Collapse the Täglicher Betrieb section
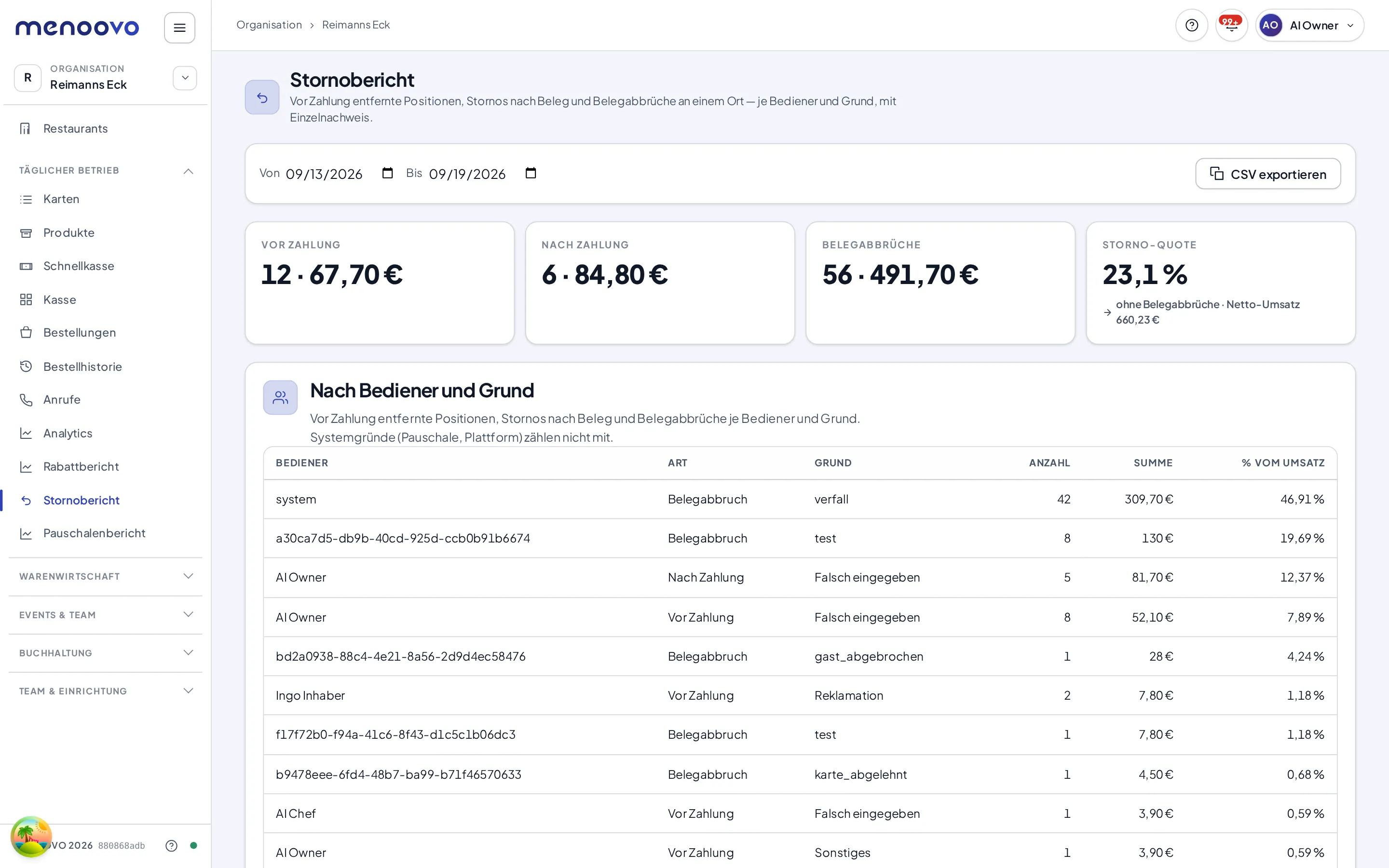 click(188, 171)
